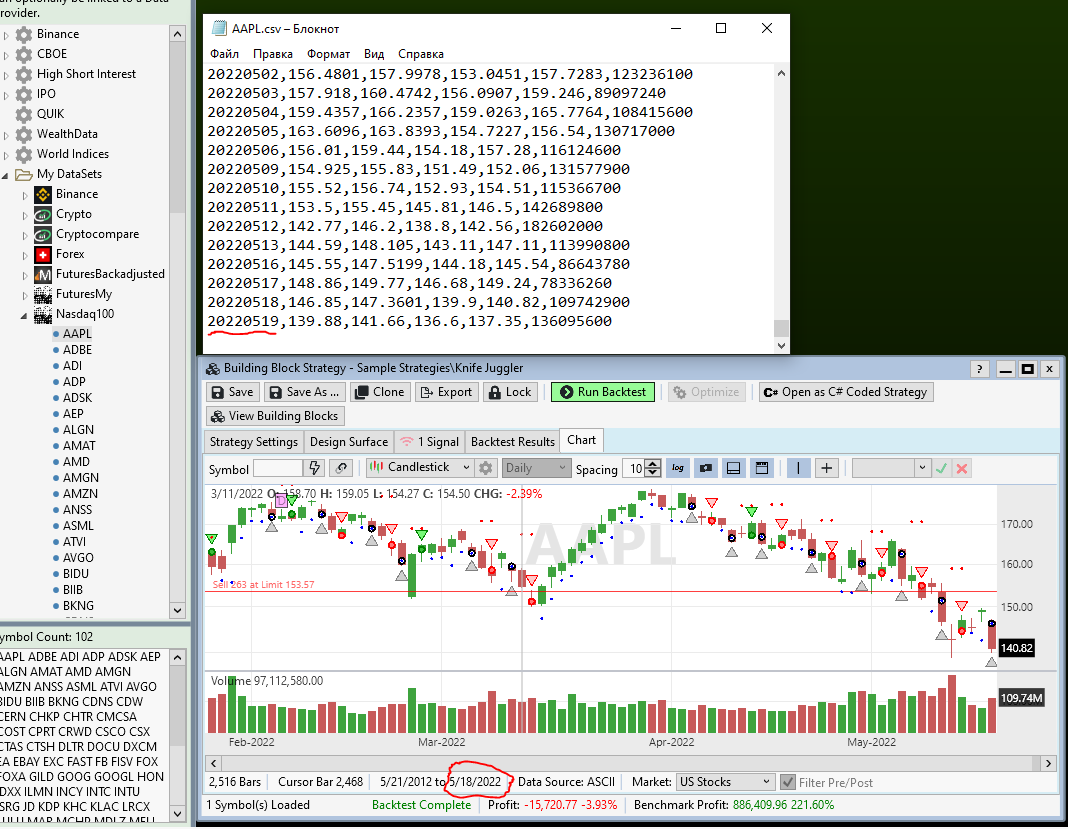
Task: Click the red X icon in chart toolbar
Action: point(962,468)
